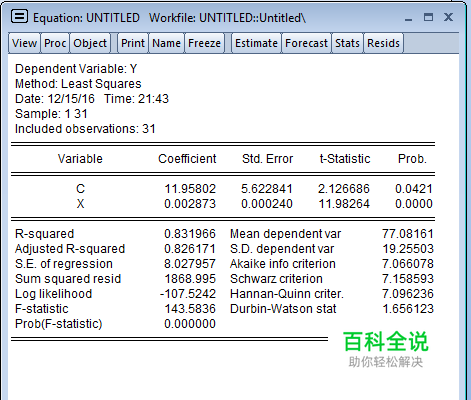The width and height of the screenshot is (471, 400).
Task: Click the Estimate button
Action: pos(256,43)
